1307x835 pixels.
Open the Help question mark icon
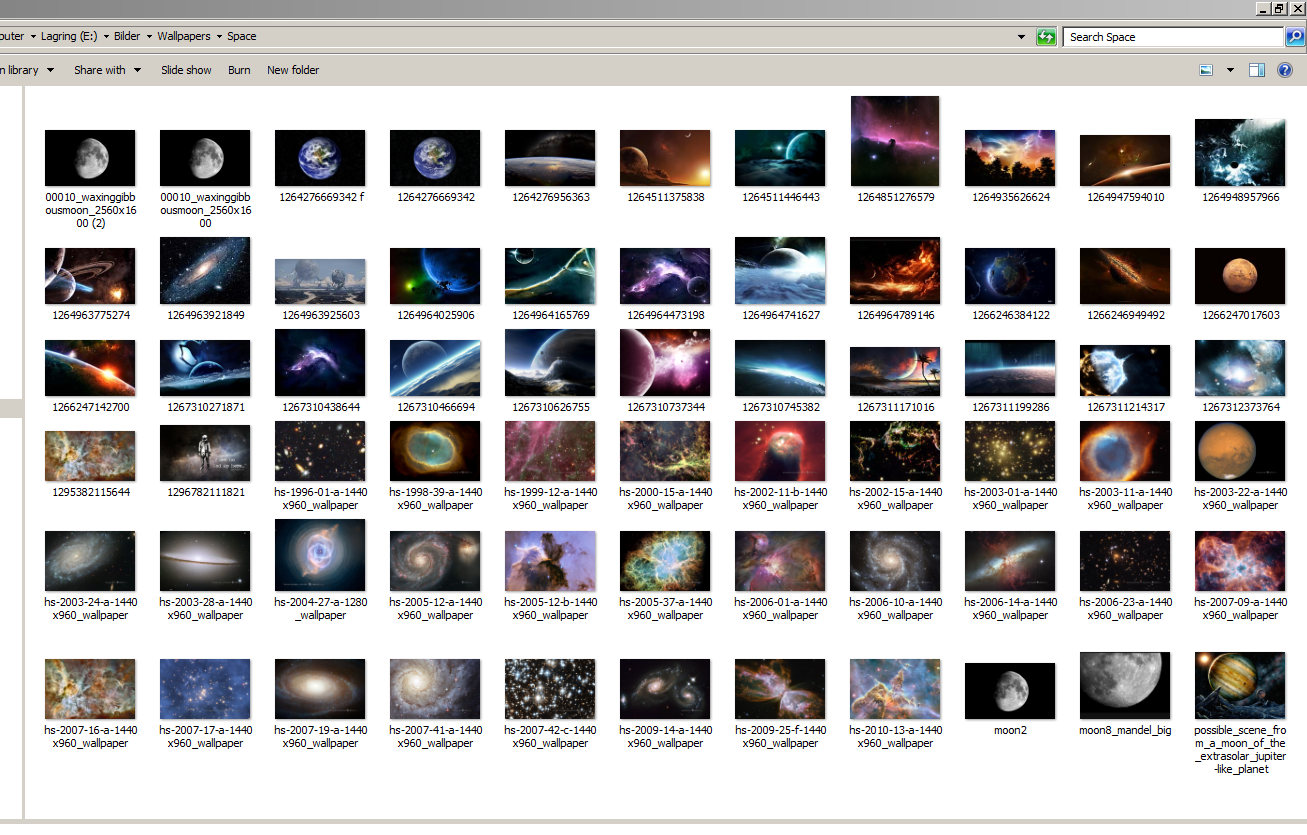[x=1285, y=70]
